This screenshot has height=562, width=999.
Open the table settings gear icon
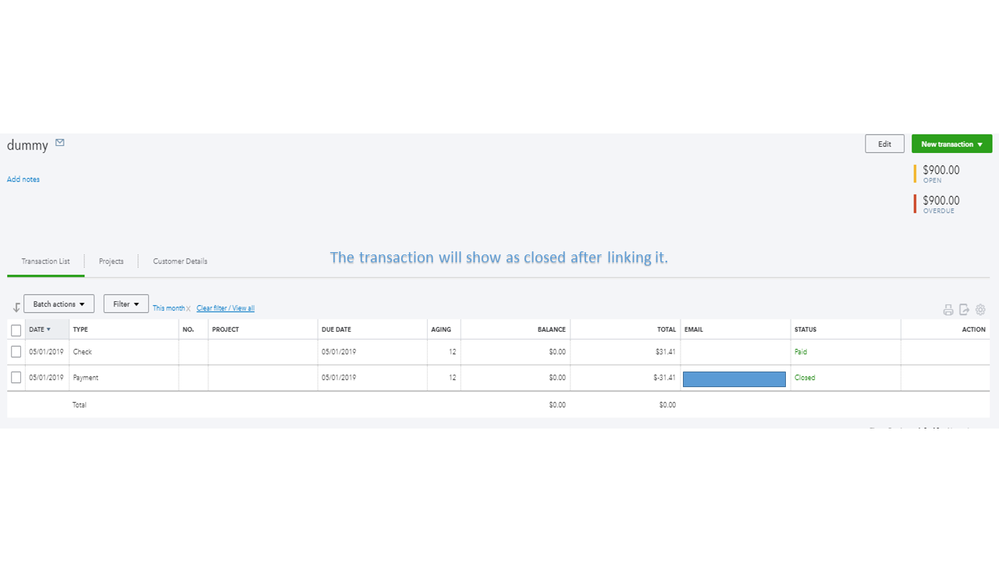click(x=980, y=310)
